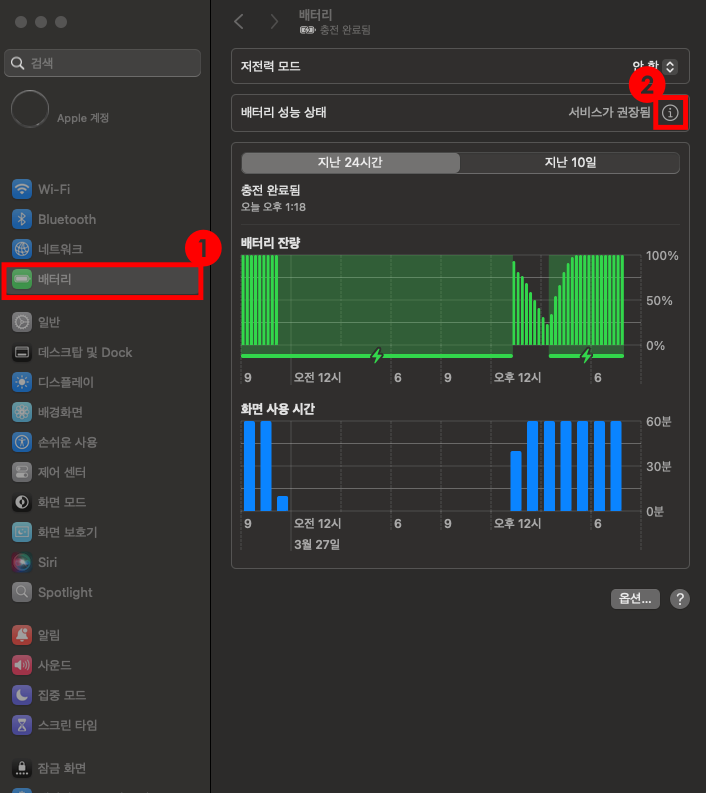This screenshot has height=793, width=706.
Task: Click the 저전력 모드 label
Action: 271,66
